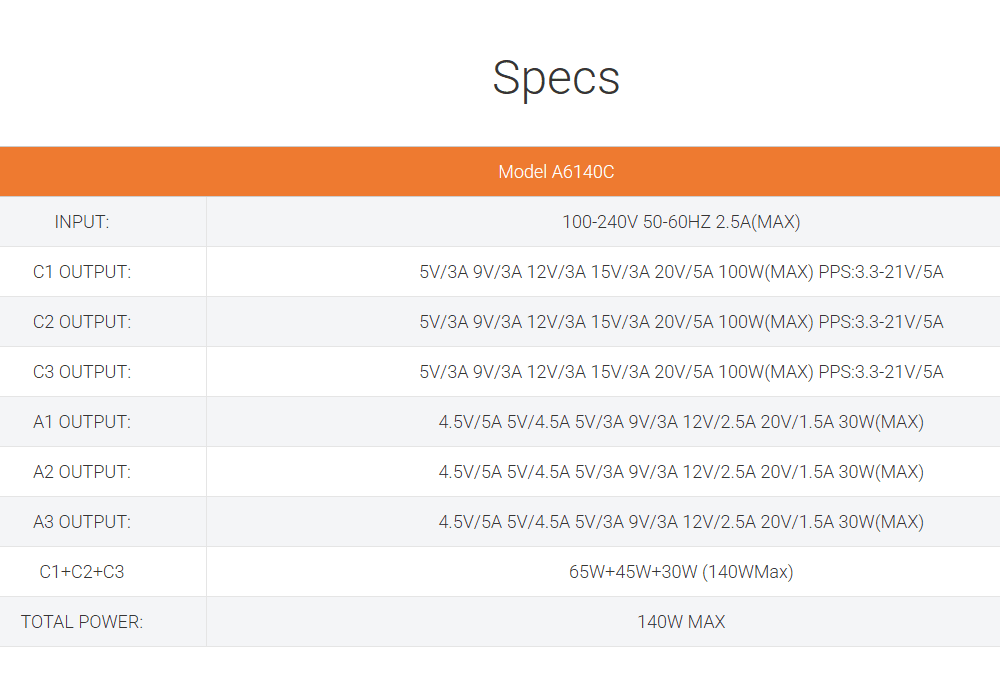Image resolution: width=1000 pixels, height=696 pixels.
Task: Click the 140W MAX value
Action: click(681, 622)
